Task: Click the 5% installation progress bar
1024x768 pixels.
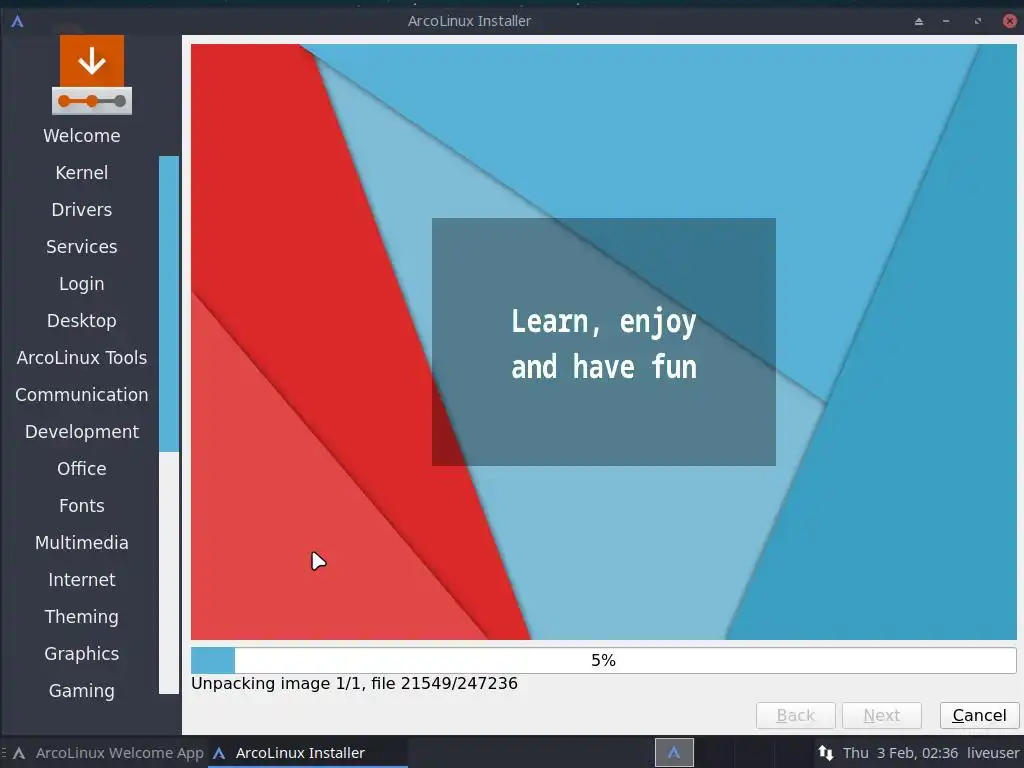Action: tap(603, 660)
